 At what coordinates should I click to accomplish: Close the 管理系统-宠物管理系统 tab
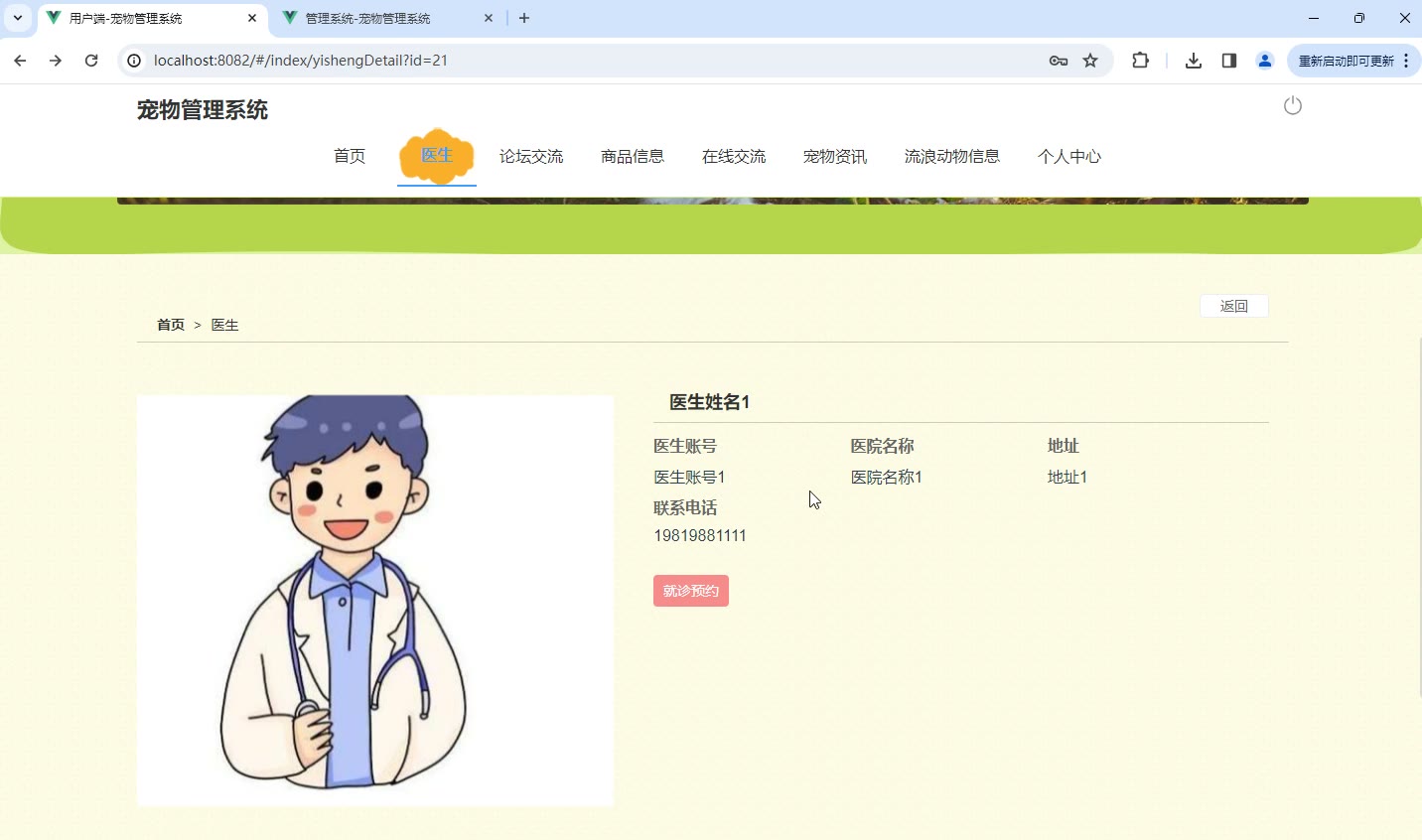[489, 18]
